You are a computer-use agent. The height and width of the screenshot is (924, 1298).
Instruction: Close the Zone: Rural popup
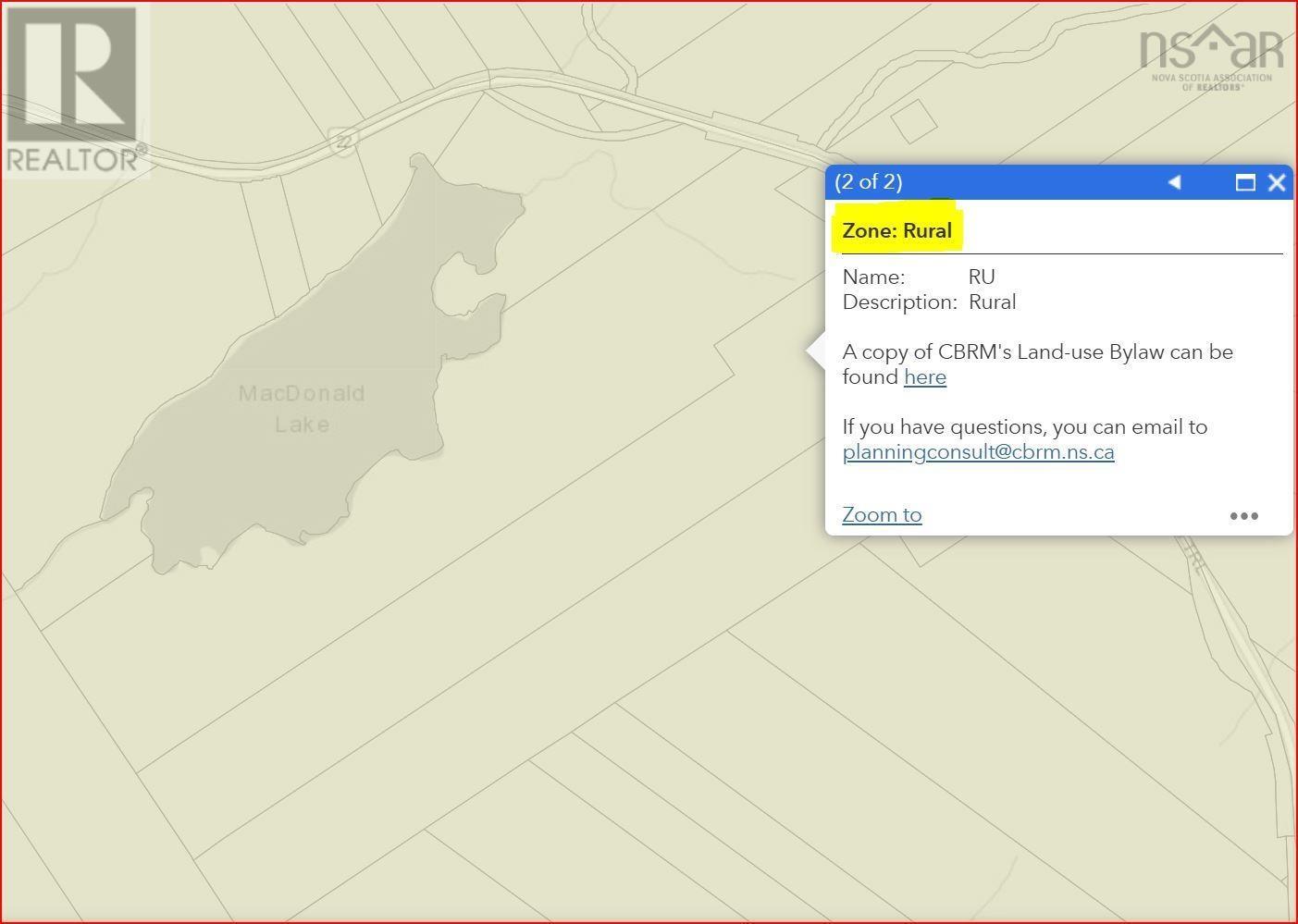click(1277, 182)
